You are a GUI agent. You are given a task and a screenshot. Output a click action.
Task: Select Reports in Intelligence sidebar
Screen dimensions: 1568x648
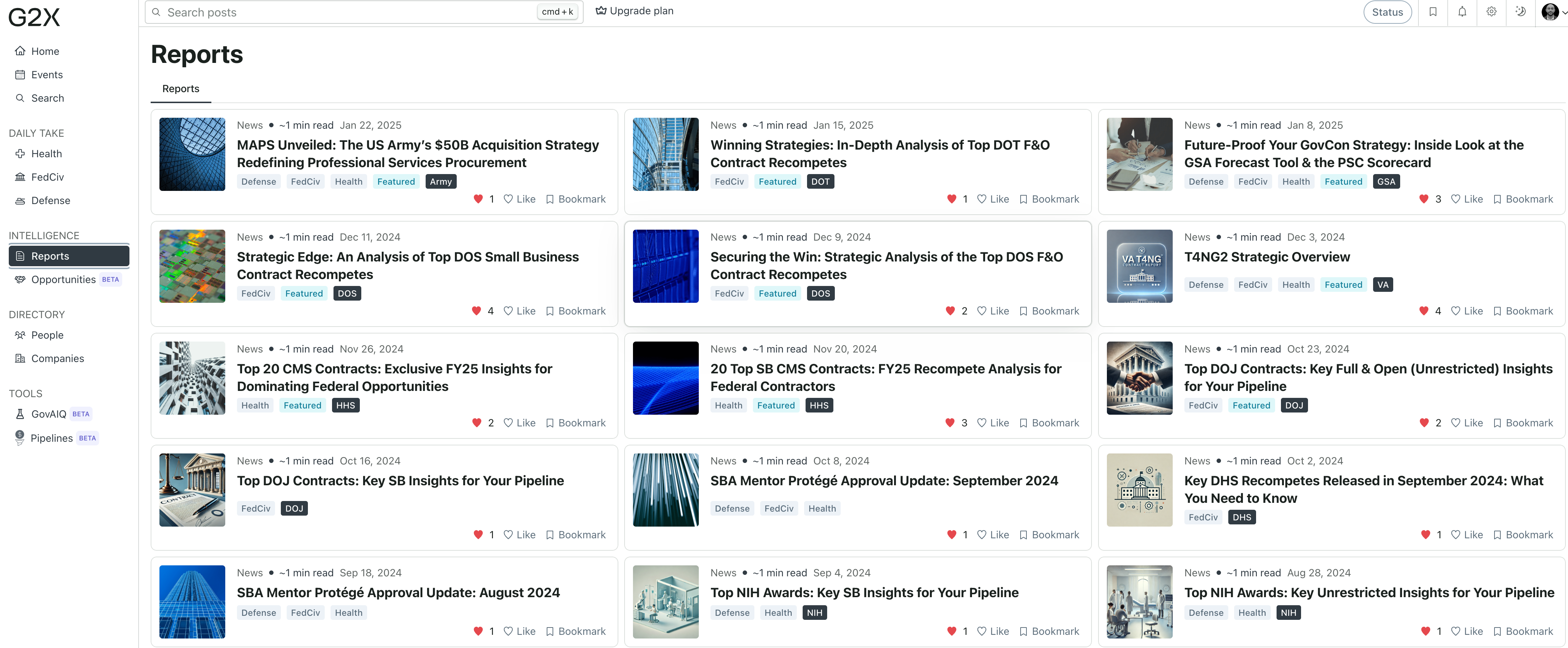(69, 256)
